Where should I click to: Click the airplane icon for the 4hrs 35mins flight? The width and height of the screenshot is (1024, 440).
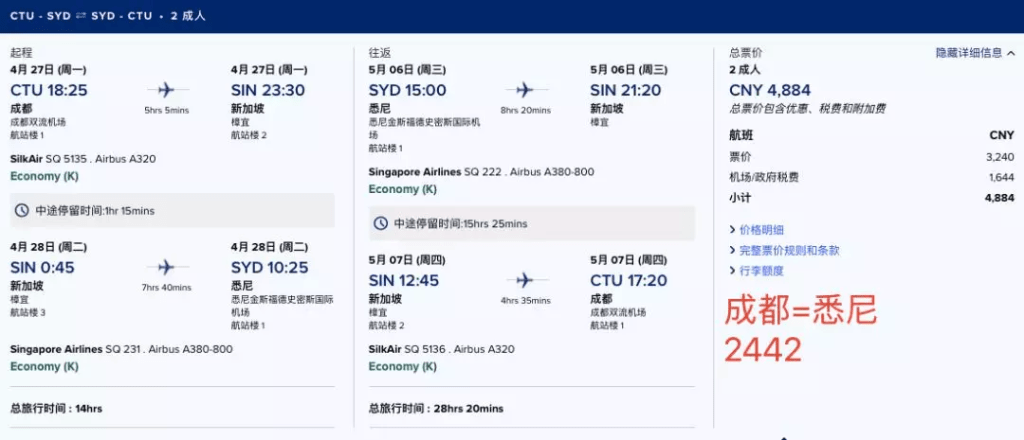[525, 280]
